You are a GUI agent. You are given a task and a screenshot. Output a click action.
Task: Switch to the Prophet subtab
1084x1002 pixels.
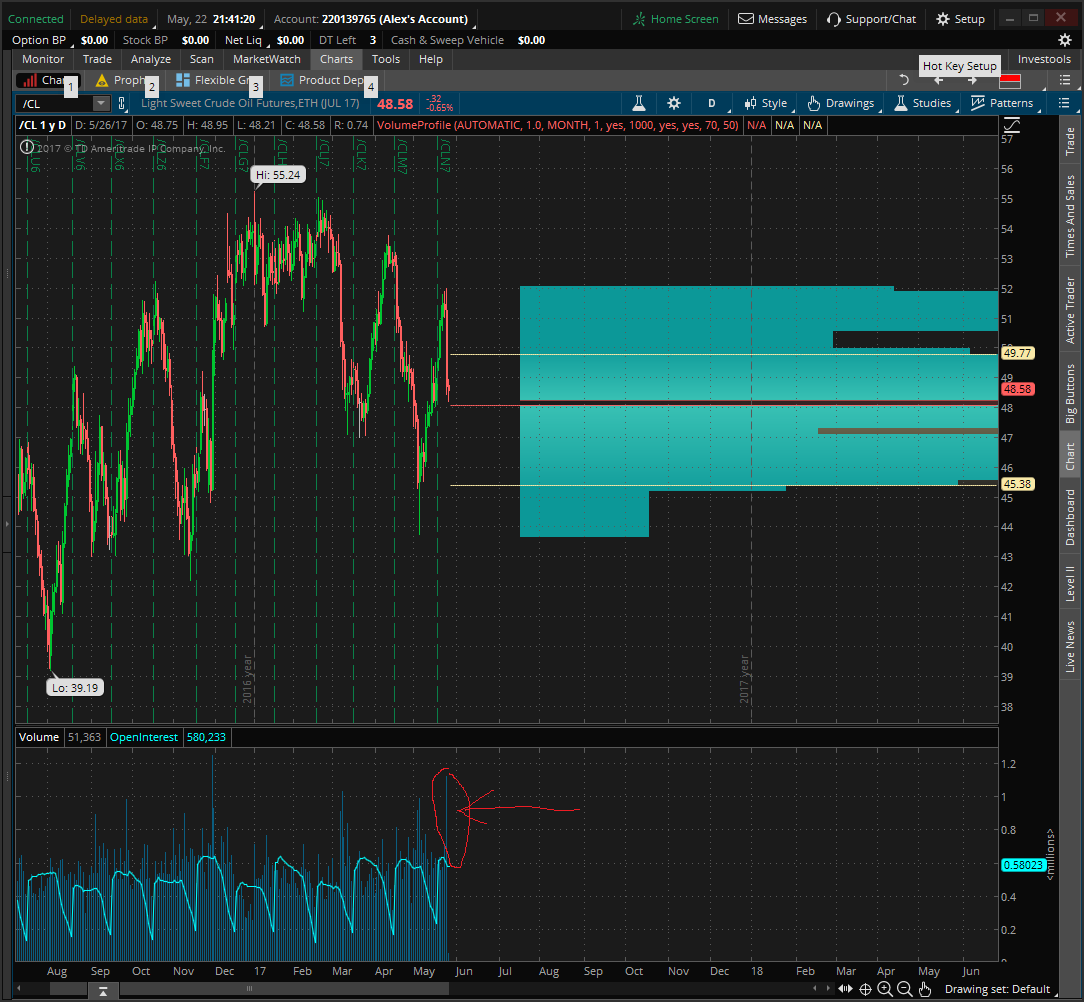122,80
